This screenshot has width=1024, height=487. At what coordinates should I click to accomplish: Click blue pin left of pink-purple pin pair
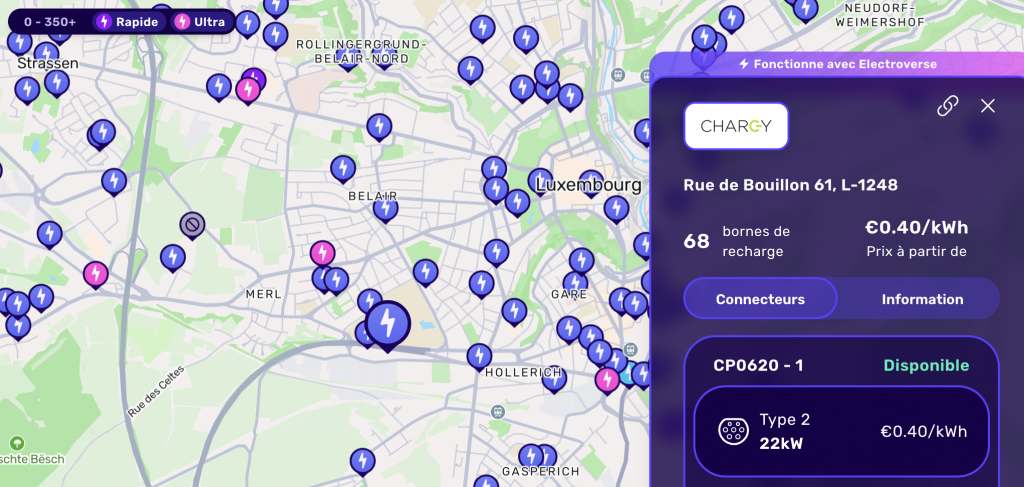[x=219, y=87]
